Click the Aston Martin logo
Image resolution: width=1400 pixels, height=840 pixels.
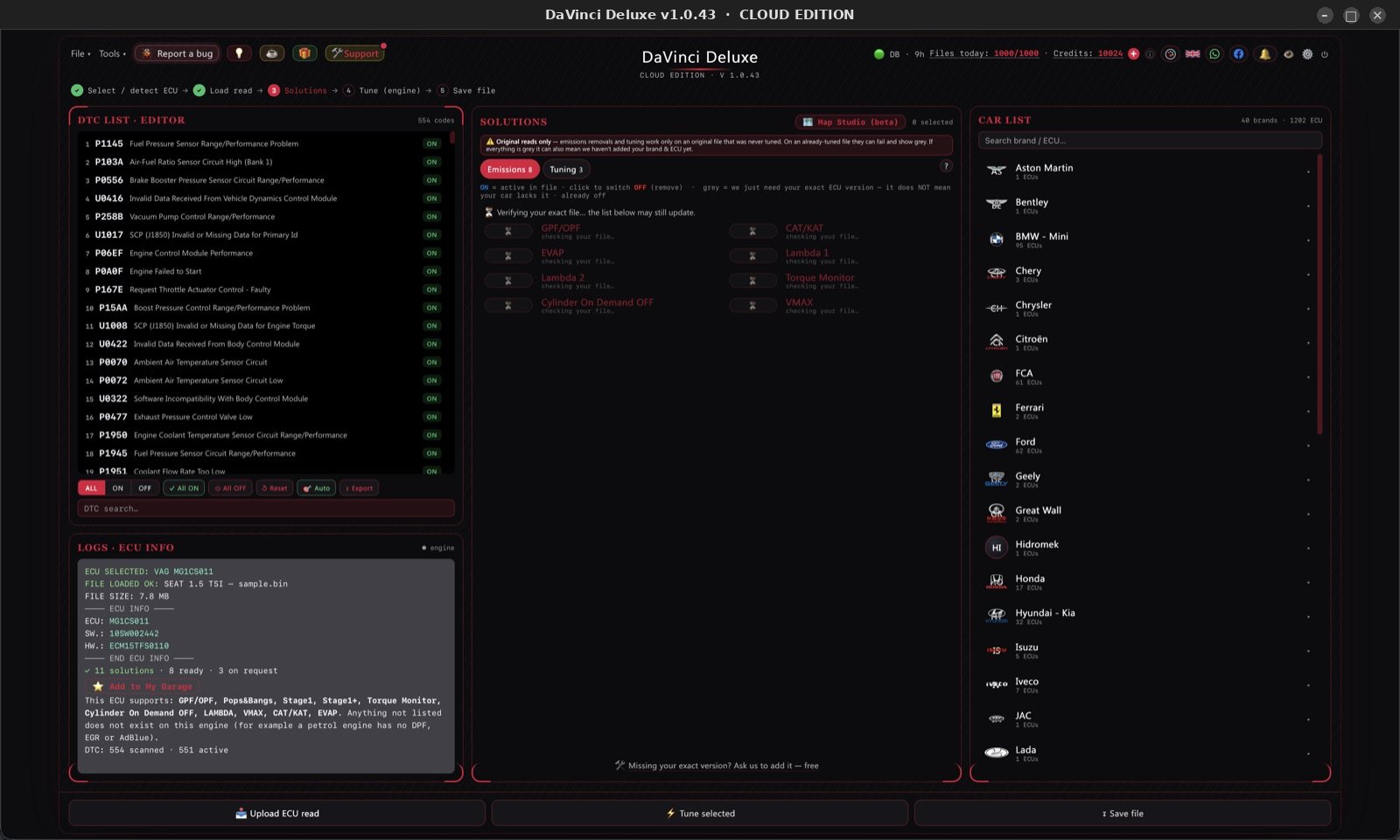click(x=997, y=171)
